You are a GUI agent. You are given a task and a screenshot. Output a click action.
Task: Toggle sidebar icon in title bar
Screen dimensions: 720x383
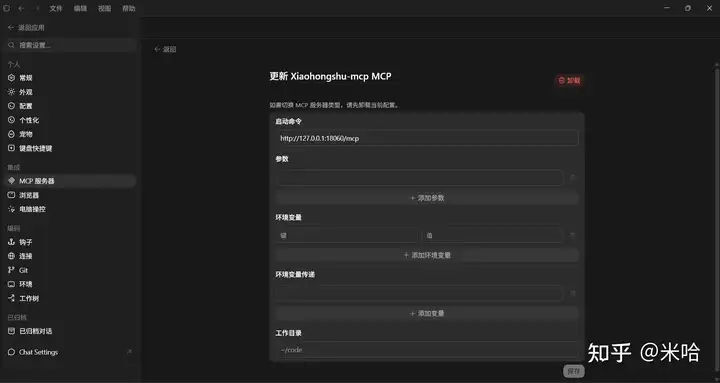[x=6, y=8]
